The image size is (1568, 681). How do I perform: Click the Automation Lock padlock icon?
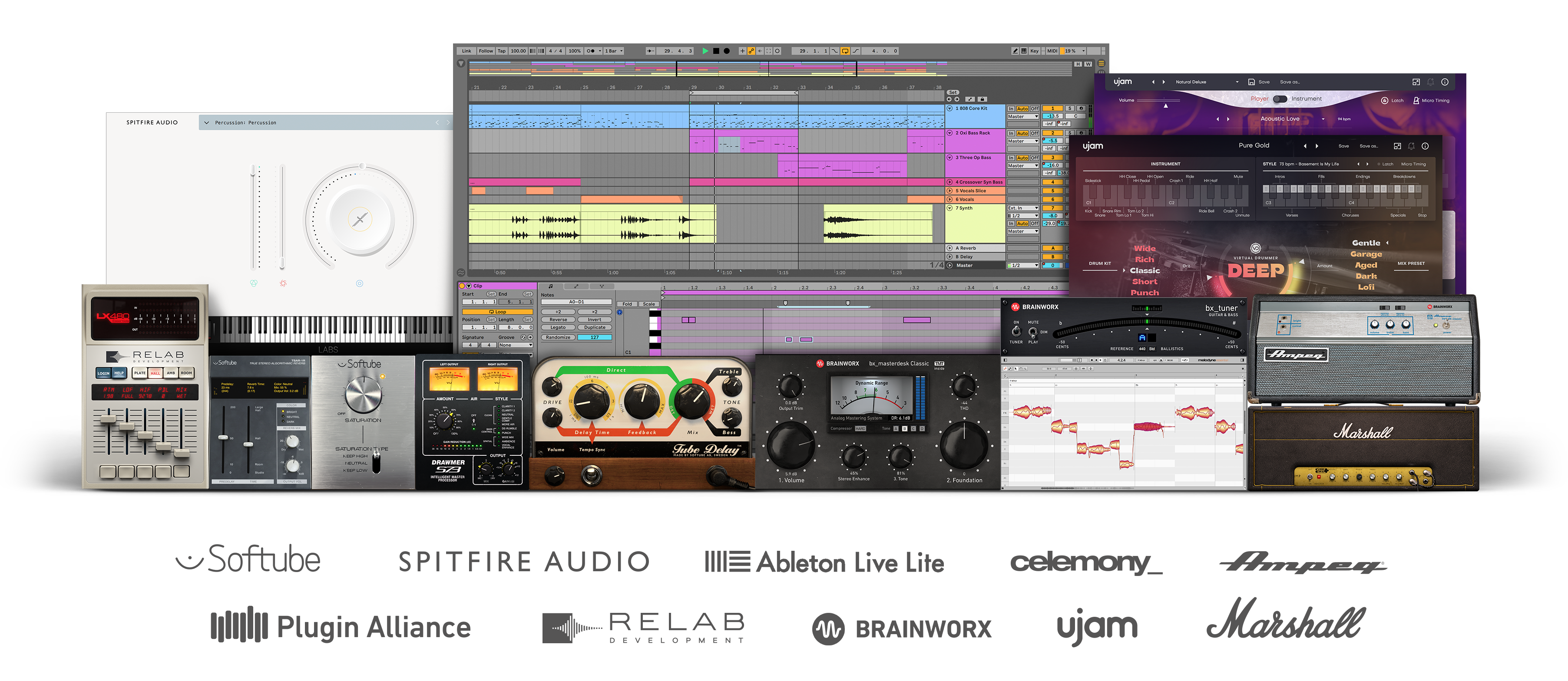pyautogui.click(x=982, y=99)
